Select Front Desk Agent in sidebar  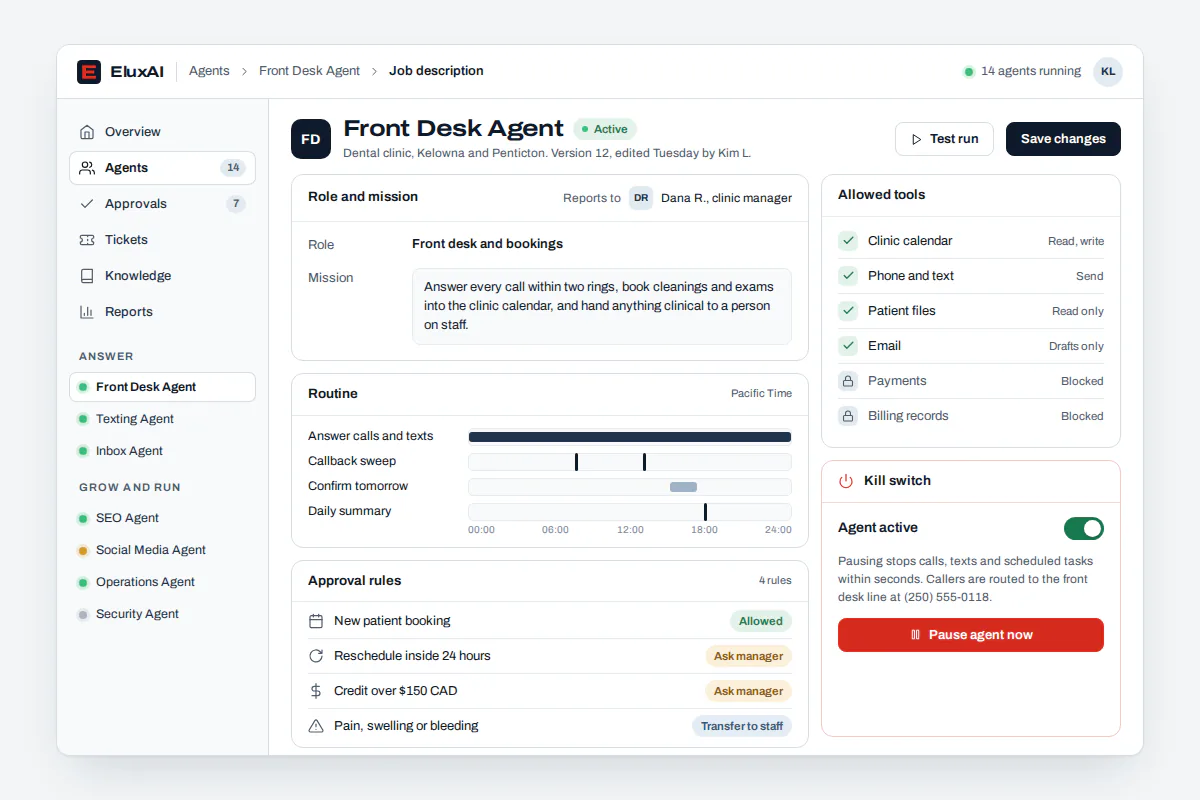(162, 387)
